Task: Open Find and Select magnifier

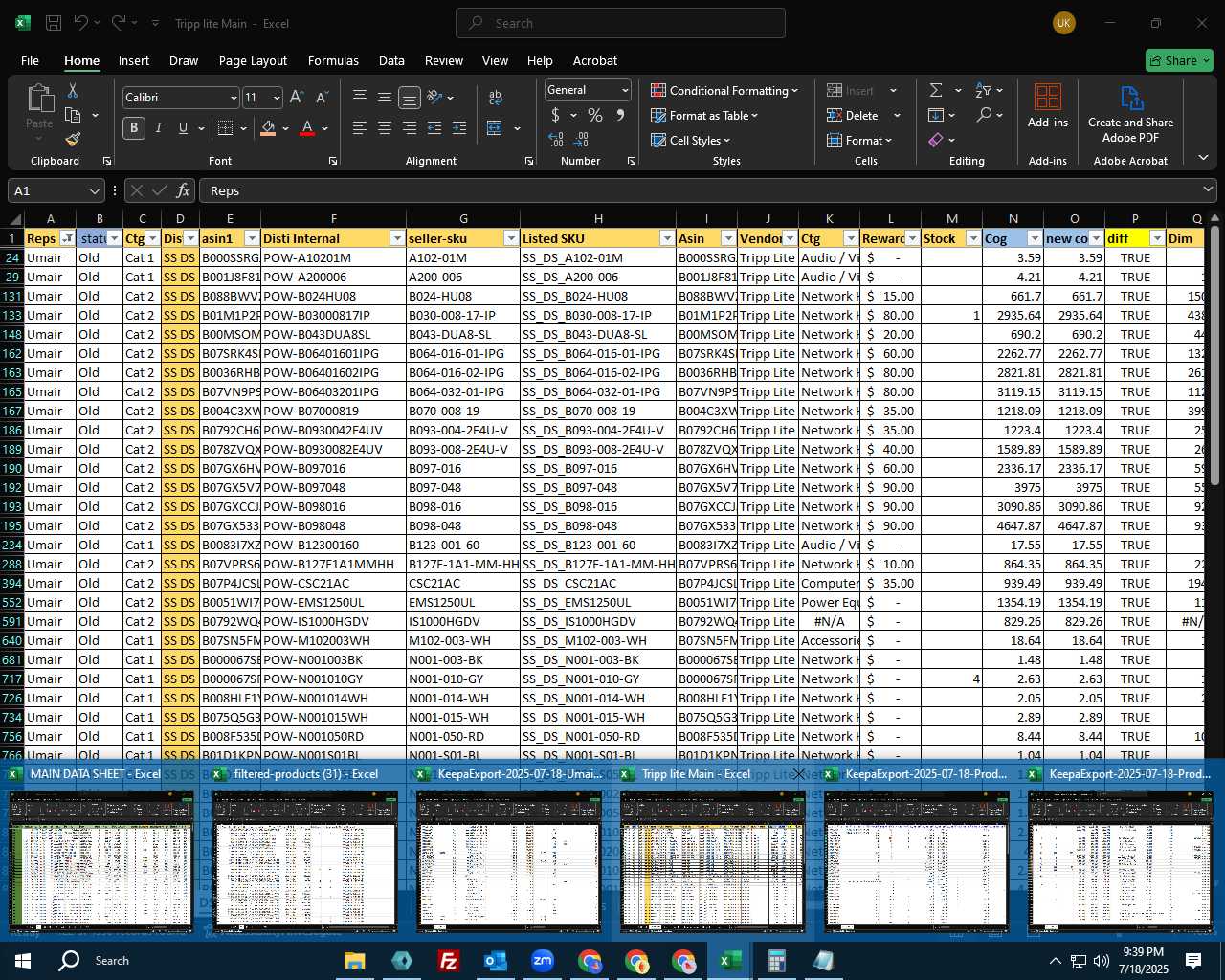Action: coord(984,115)
